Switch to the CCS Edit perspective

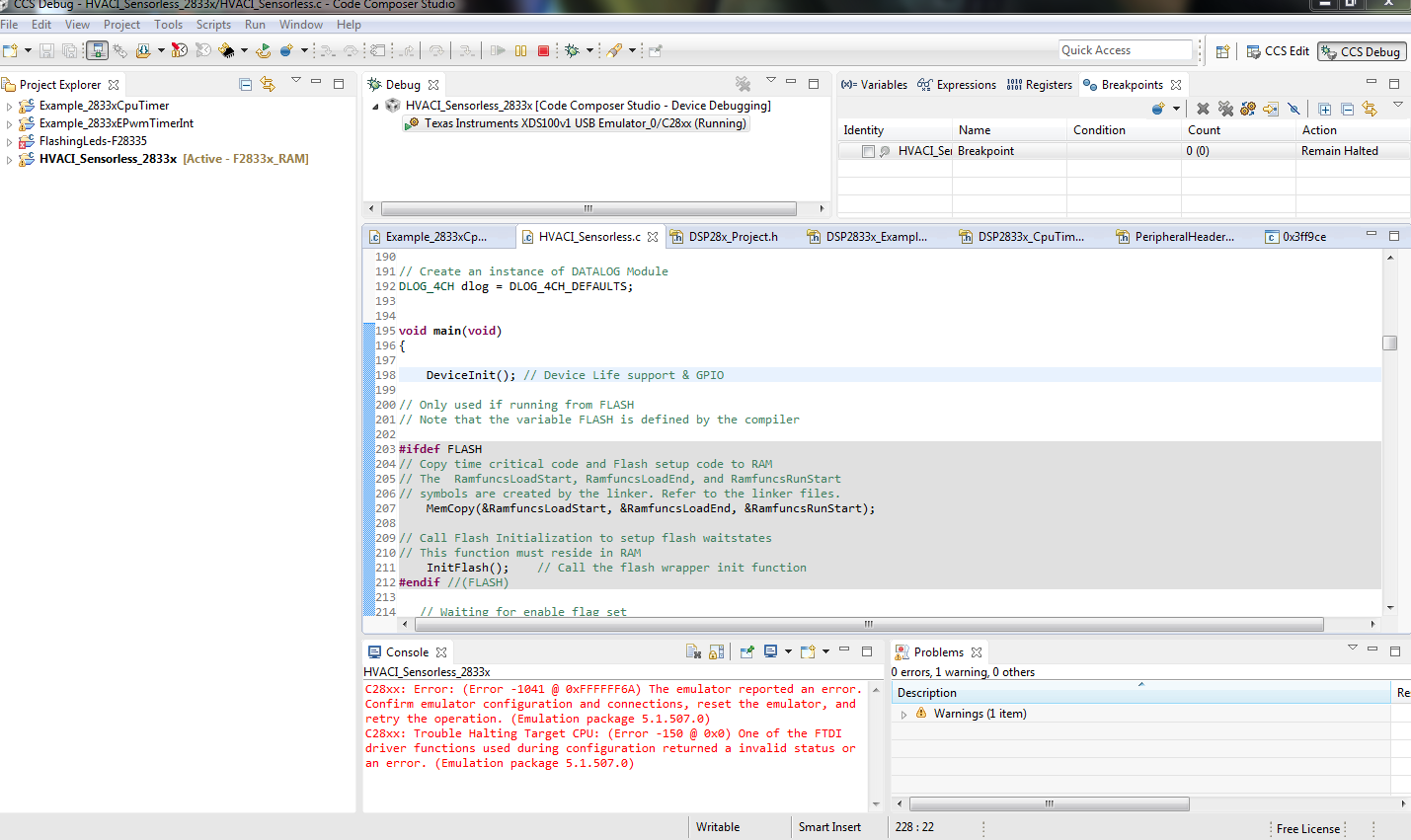[x=1278, y=51]
